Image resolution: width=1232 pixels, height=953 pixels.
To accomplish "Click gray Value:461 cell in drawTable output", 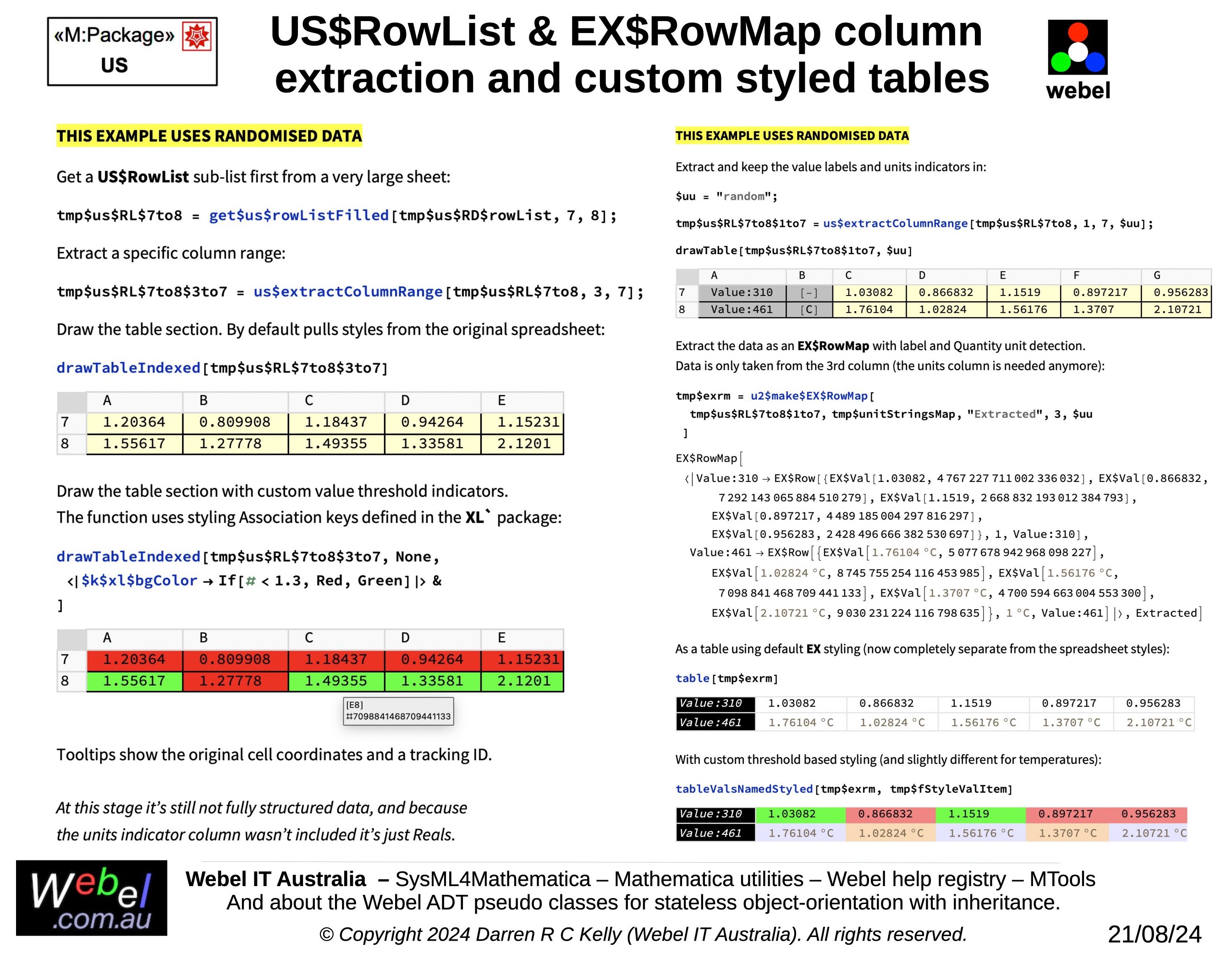I will pos(742,310).
